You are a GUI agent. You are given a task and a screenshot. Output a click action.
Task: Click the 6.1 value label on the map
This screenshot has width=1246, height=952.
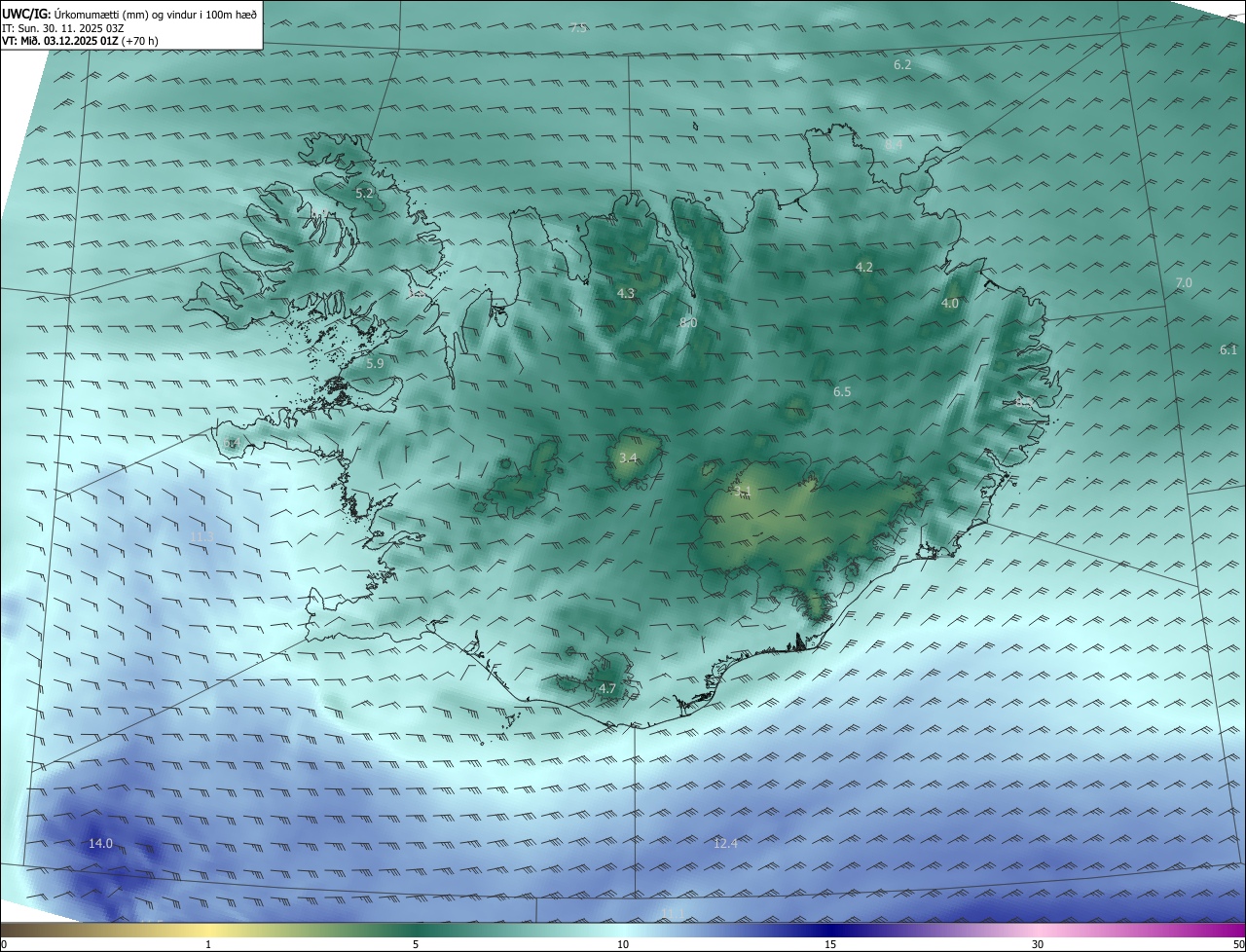pos(1228,349)
